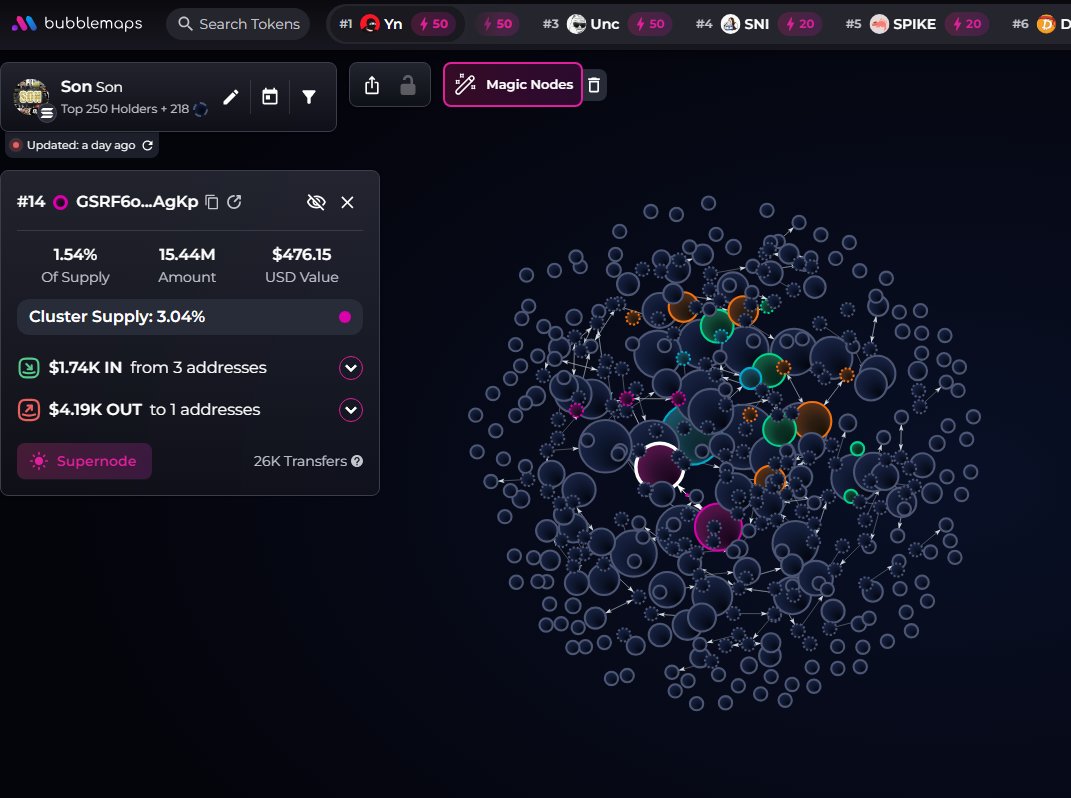Open the Search Tokens field
Screen dimensions: 1071x798
pos(238,24)
